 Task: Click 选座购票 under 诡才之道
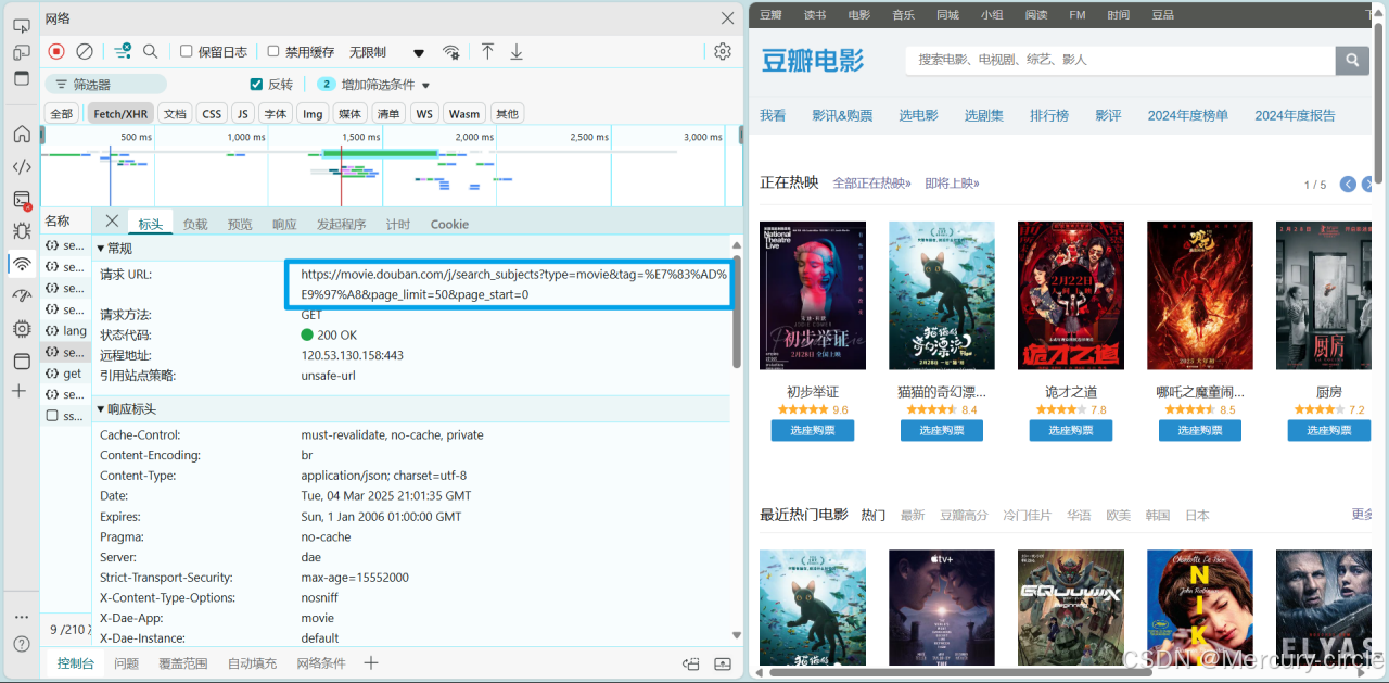click(x=1070, y=430)
